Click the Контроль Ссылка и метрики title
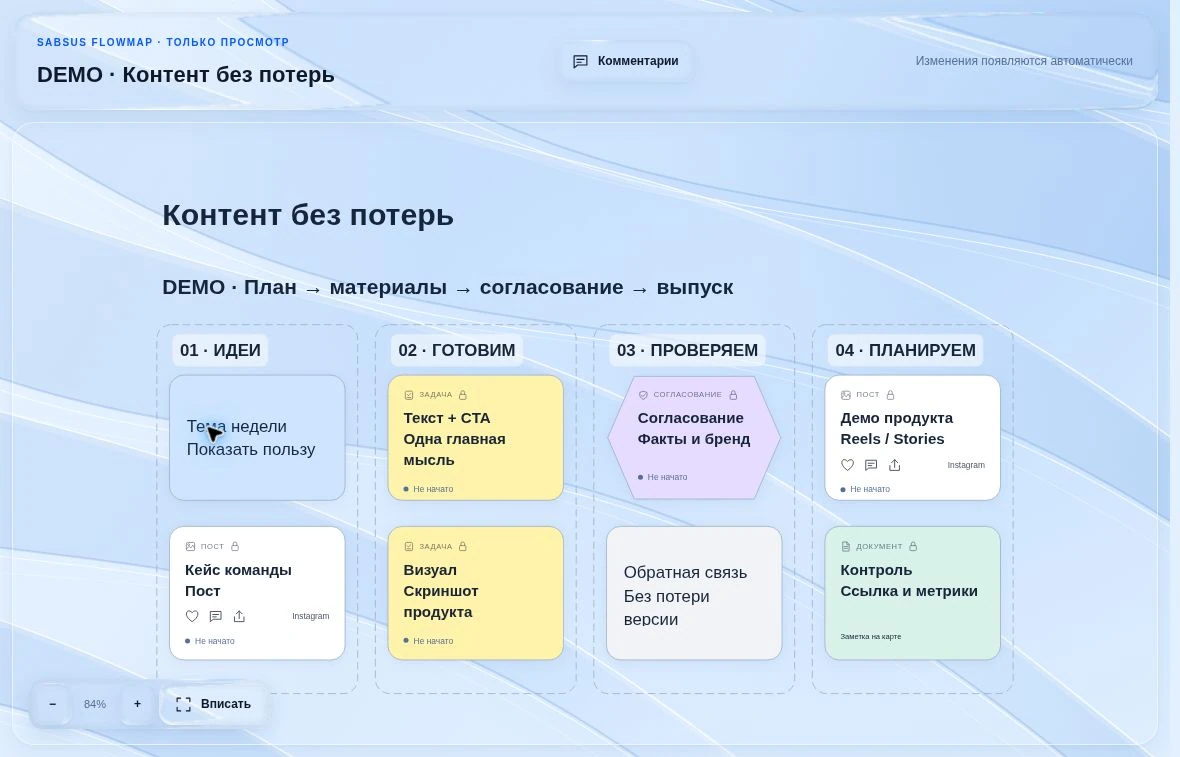Viewport: 1180px width, 757px height. pyautogui.click(x=909, y=580)
